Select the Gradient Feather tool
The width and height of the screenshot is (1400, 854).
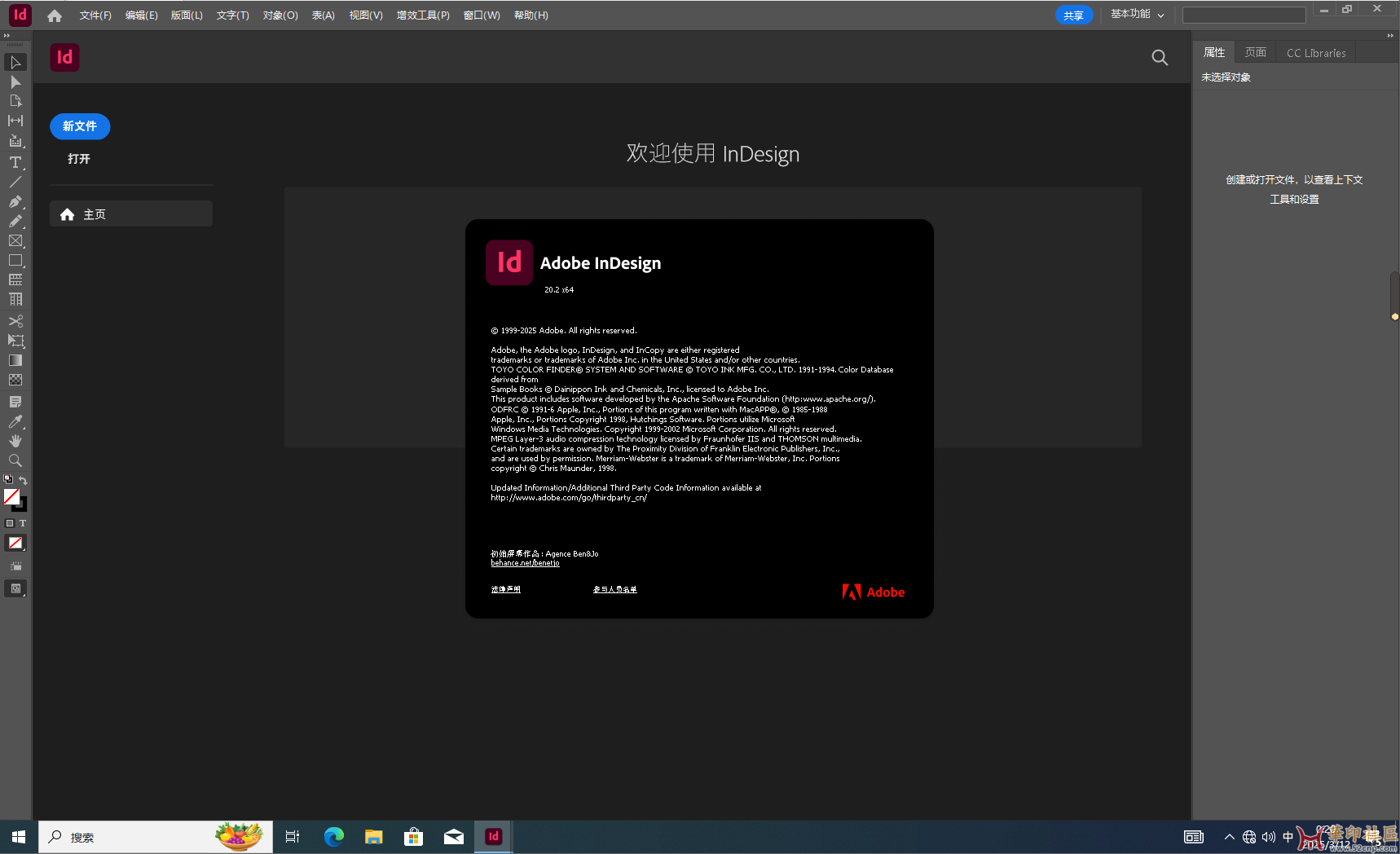(15, 380)
